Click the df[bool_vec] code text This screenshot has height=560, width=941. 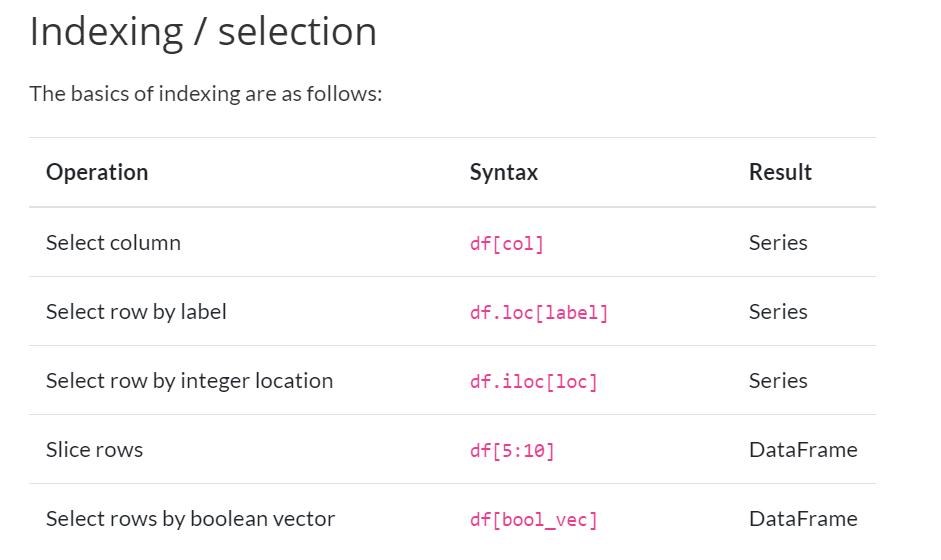pos(534,519)
